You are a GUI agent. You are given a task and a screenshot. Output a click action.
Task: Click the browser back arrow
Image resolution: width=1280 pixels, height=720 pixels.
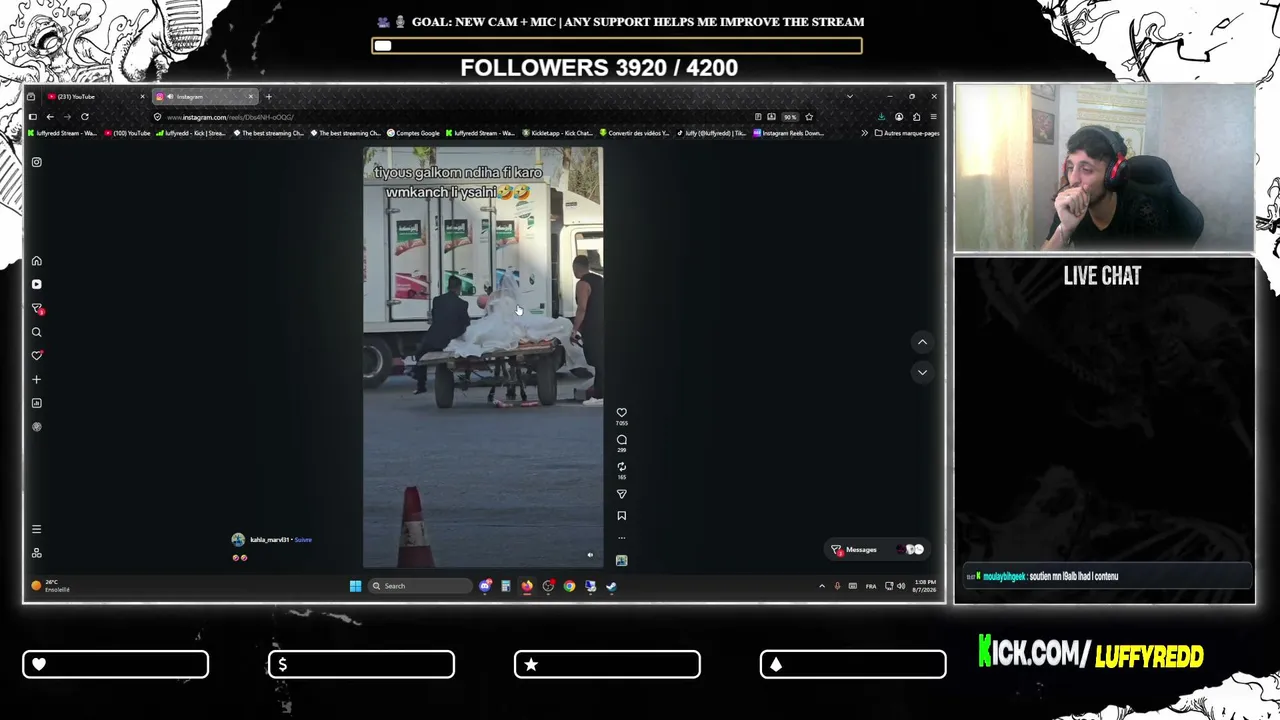(x=50, y=117)
